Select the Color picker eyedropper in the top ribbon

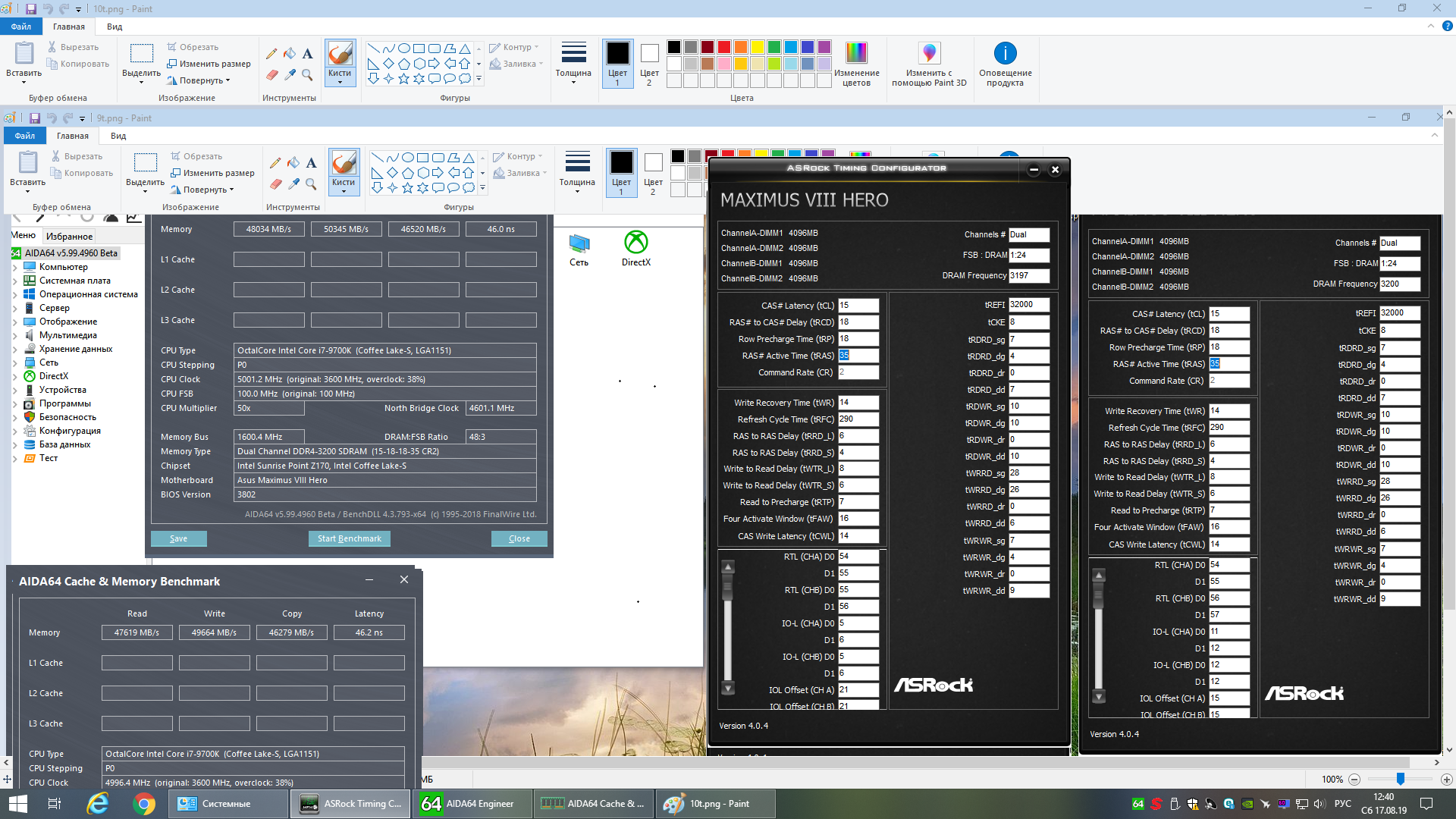tap(290, 74)
